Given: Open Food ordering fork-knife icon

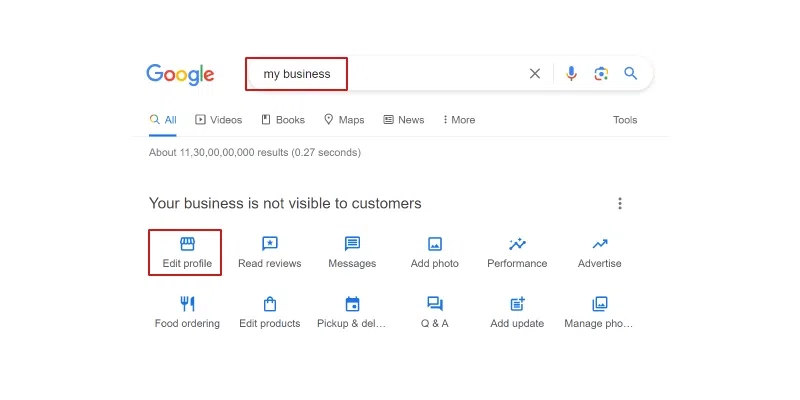Looking at the screenshot, I should pos(187,304).
